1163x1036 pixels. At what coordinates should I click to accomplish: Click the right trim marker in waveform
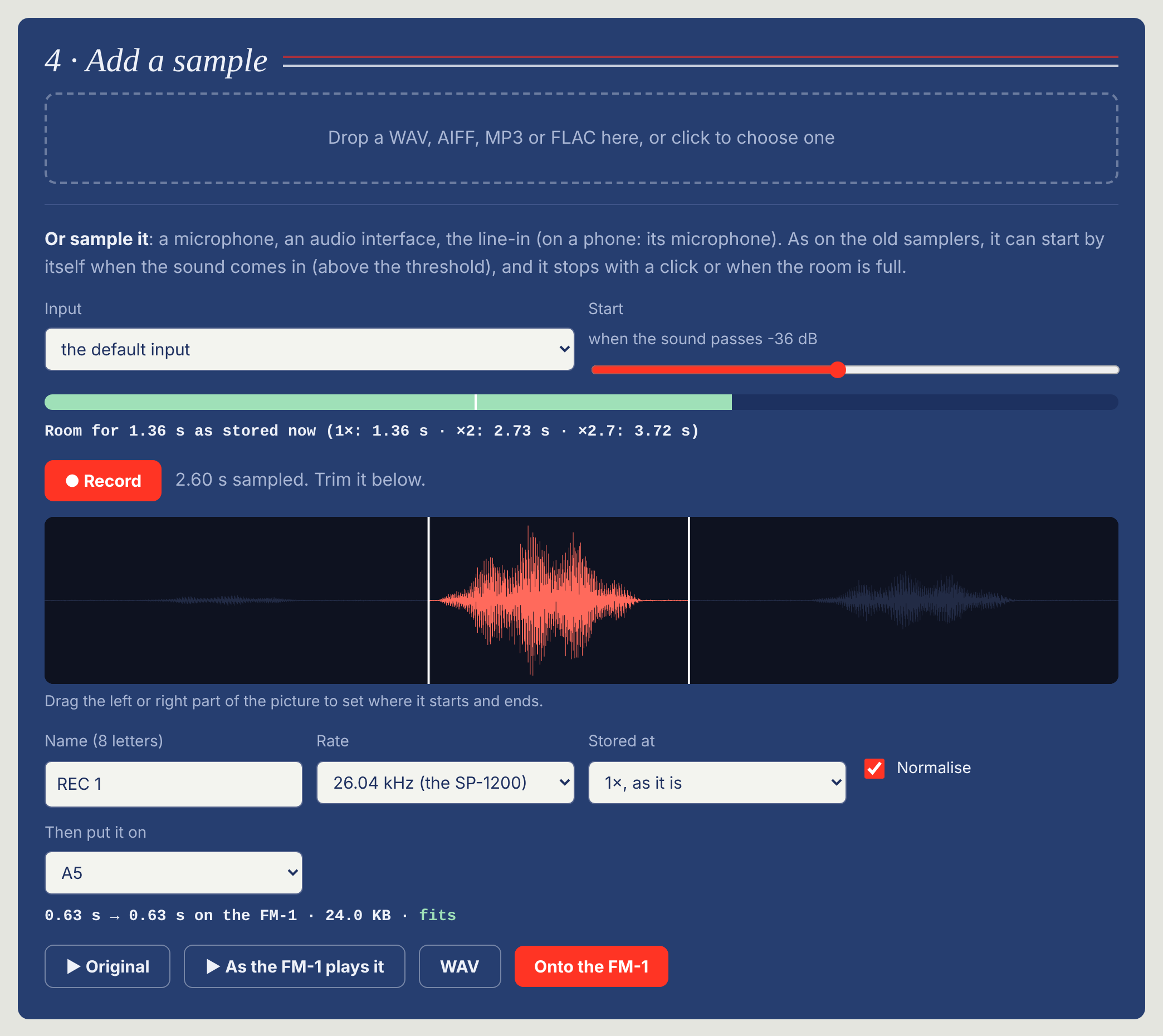pyautogui.click(x=689, y=600)
